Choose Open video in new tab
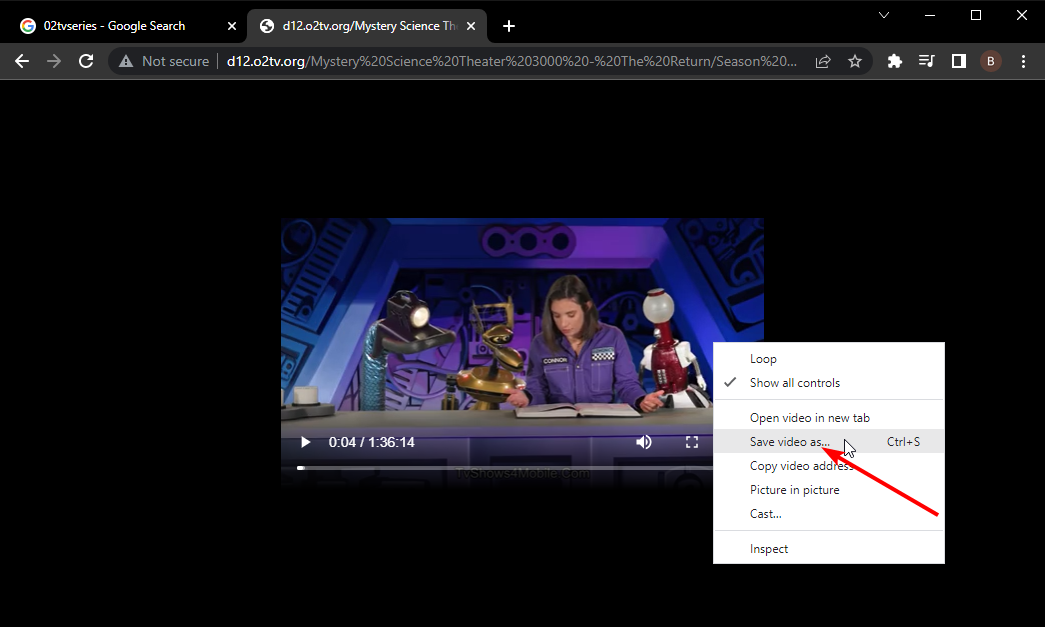 (x=828, y=418)
